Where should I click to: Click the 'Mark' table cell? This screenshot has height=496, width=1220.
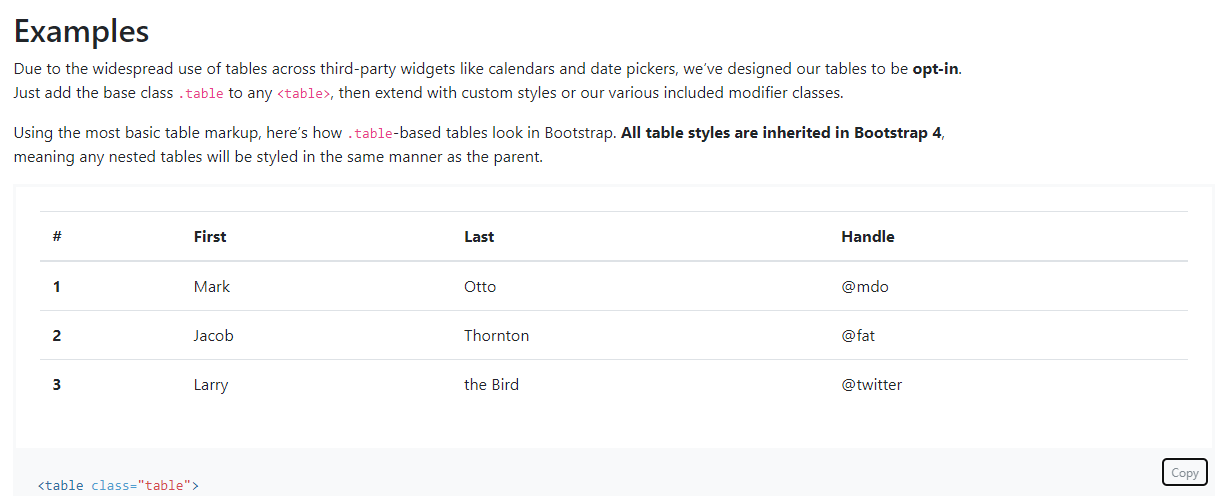pos(212,287)
